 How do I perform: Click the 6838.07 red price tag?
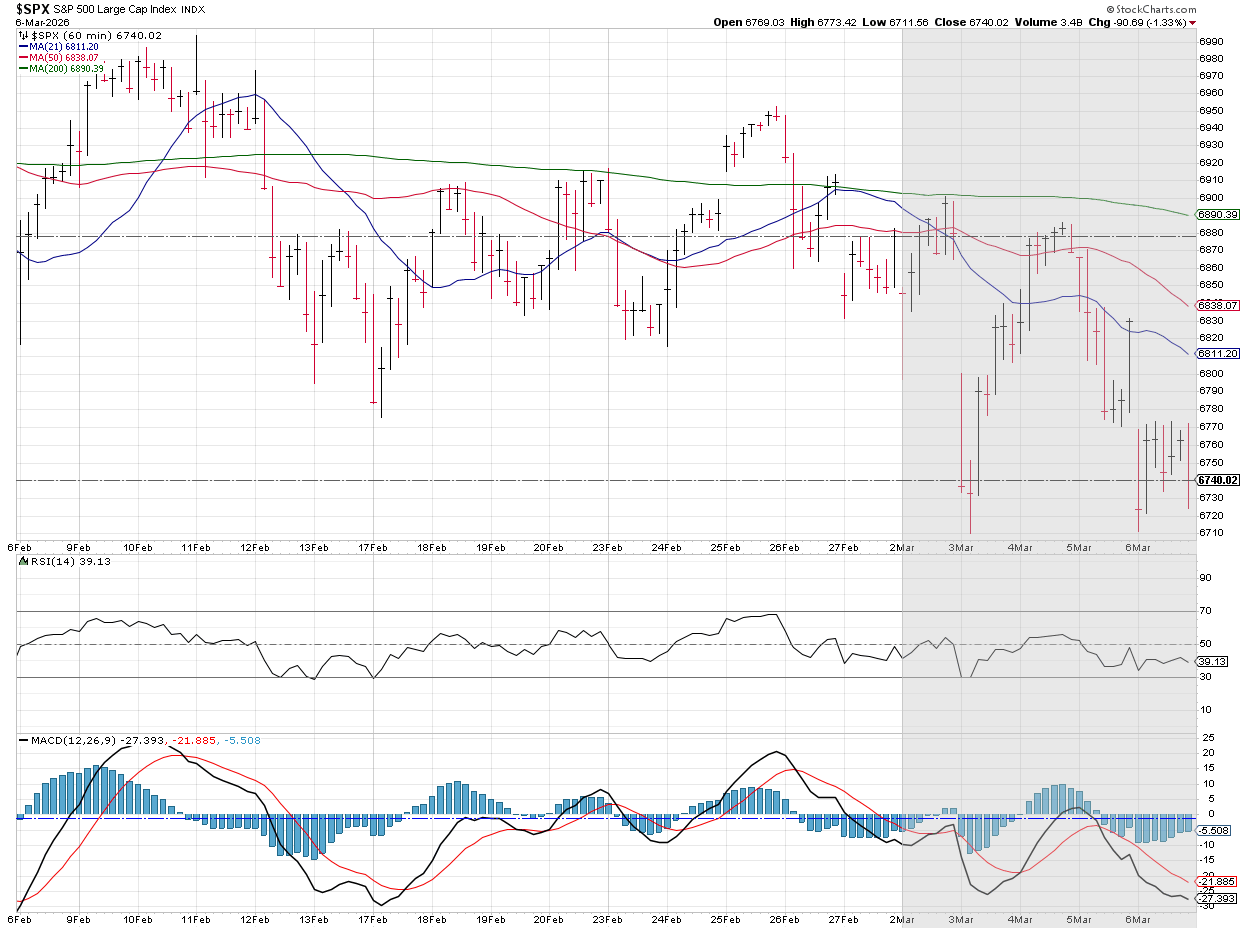click(1218, 305)
